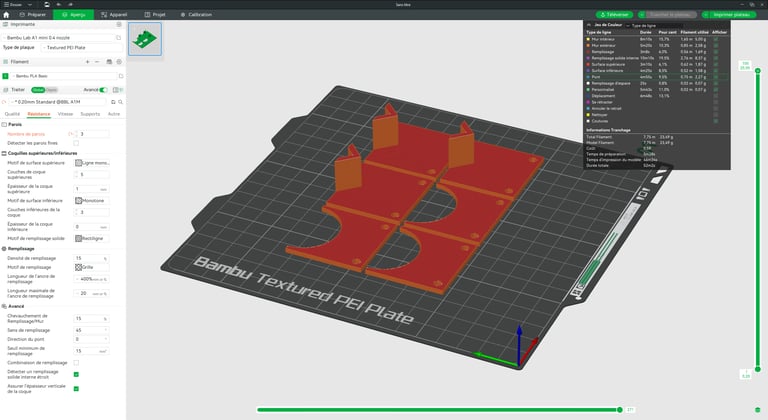Toggle the Avancé mode switch
Screen dimensions: 768x420
pyautogui.click(x=103, y=90)
